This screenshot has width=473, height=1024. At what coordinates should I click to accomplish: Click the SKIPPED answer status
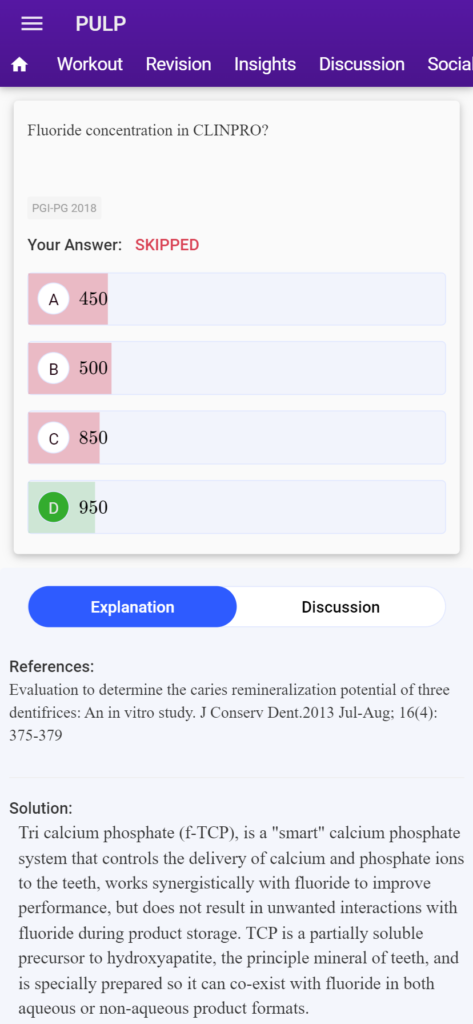[167, 245]
